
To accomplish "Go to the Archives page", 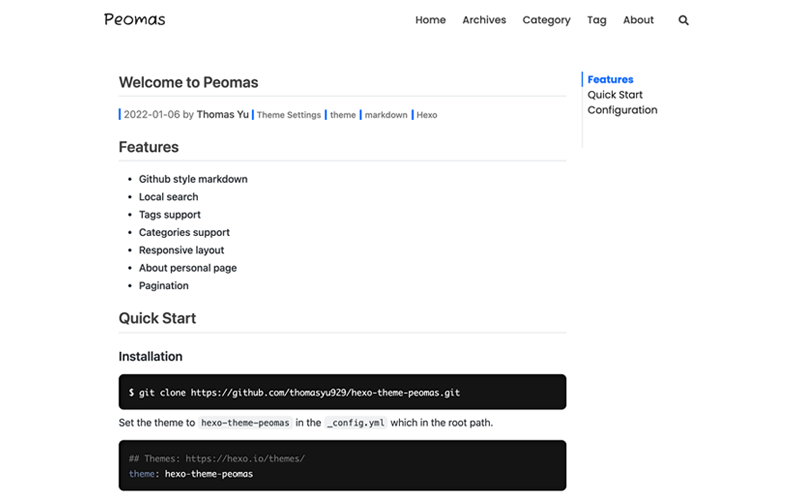I will (484, 20).
